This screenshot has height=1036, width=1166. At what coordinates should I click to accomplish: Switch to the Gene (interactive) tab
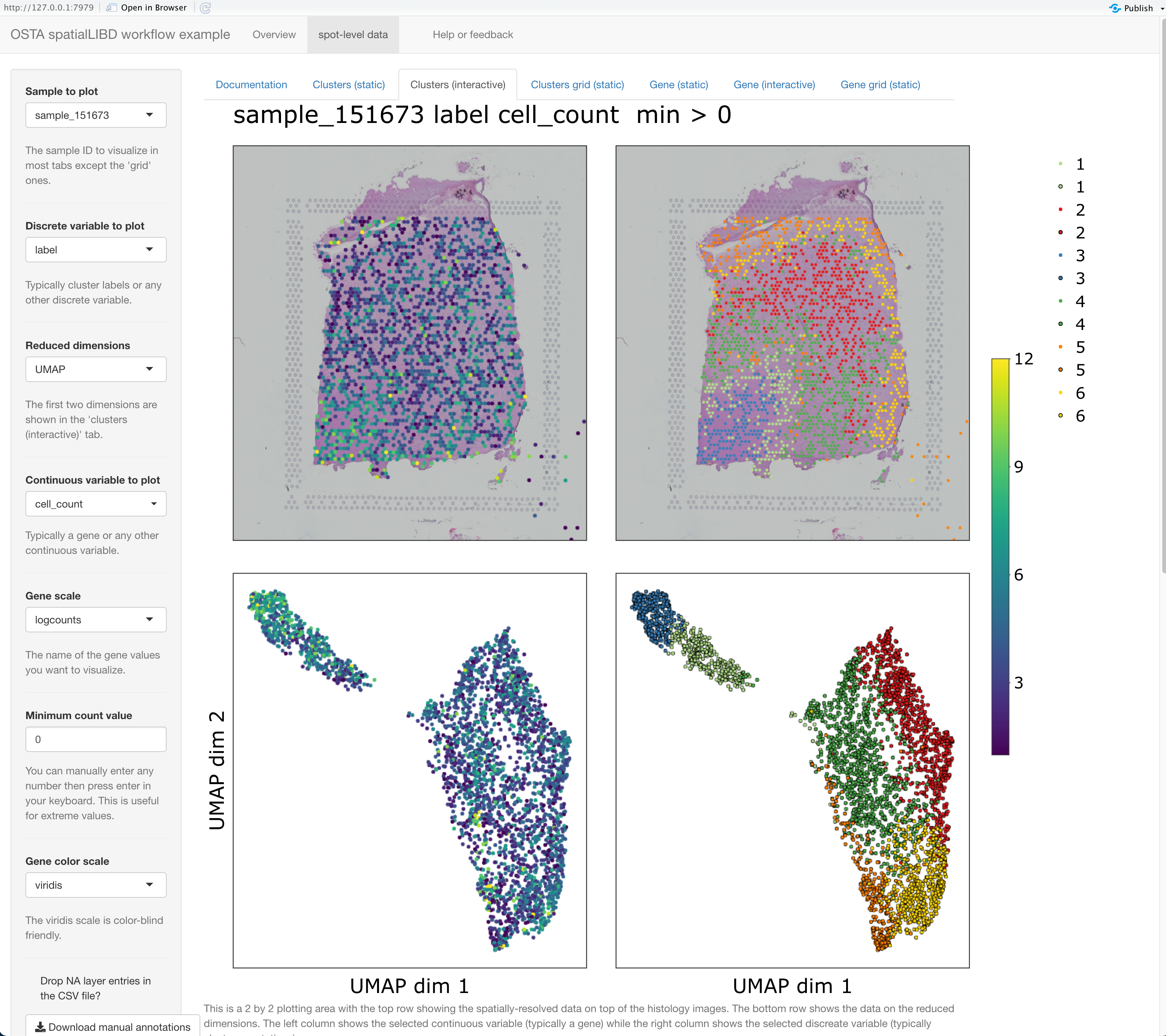(774, 84)
